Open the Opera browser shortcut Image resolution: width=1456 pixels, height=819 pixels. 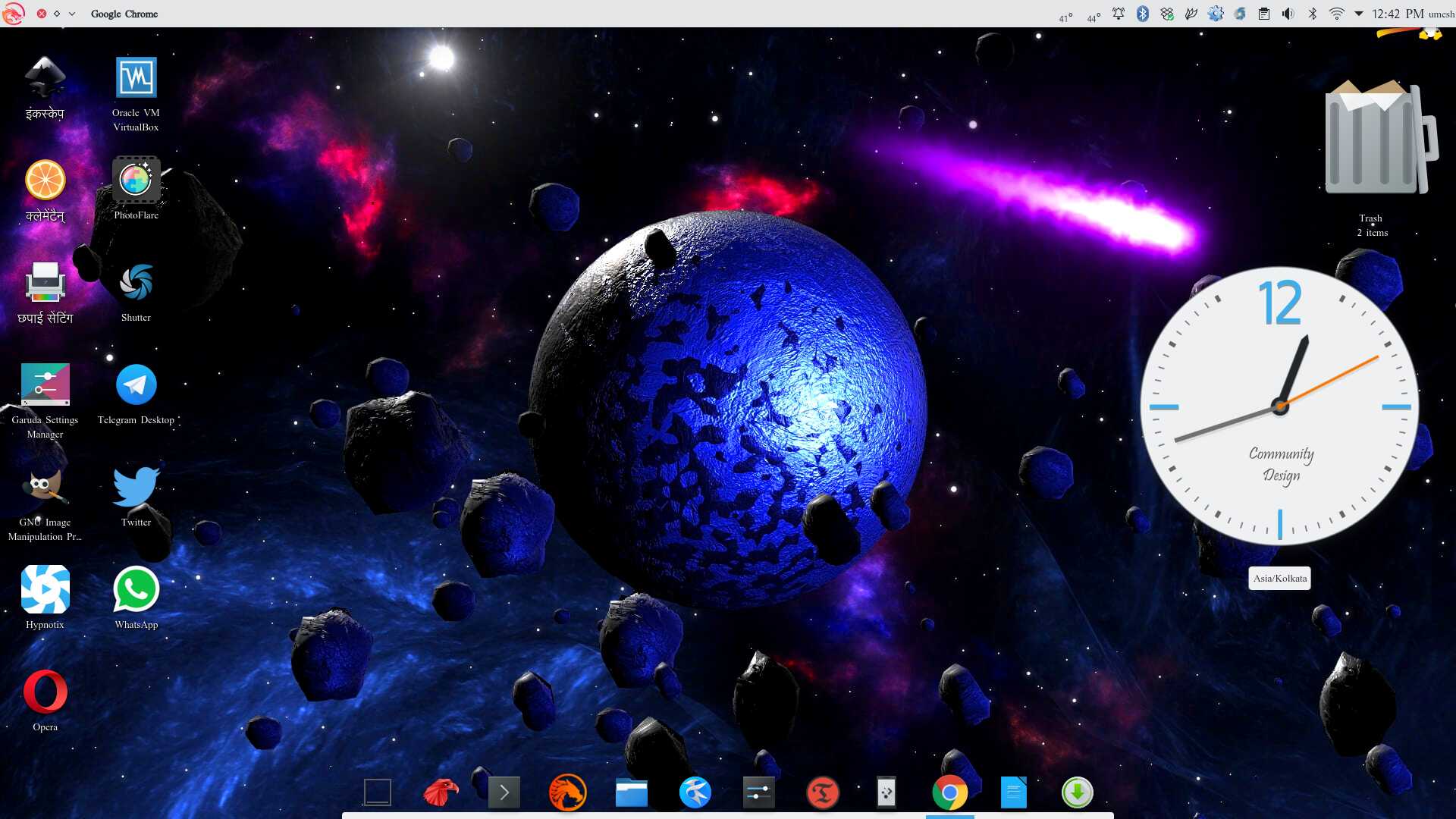pyautogui.click(x=45, y=692)
